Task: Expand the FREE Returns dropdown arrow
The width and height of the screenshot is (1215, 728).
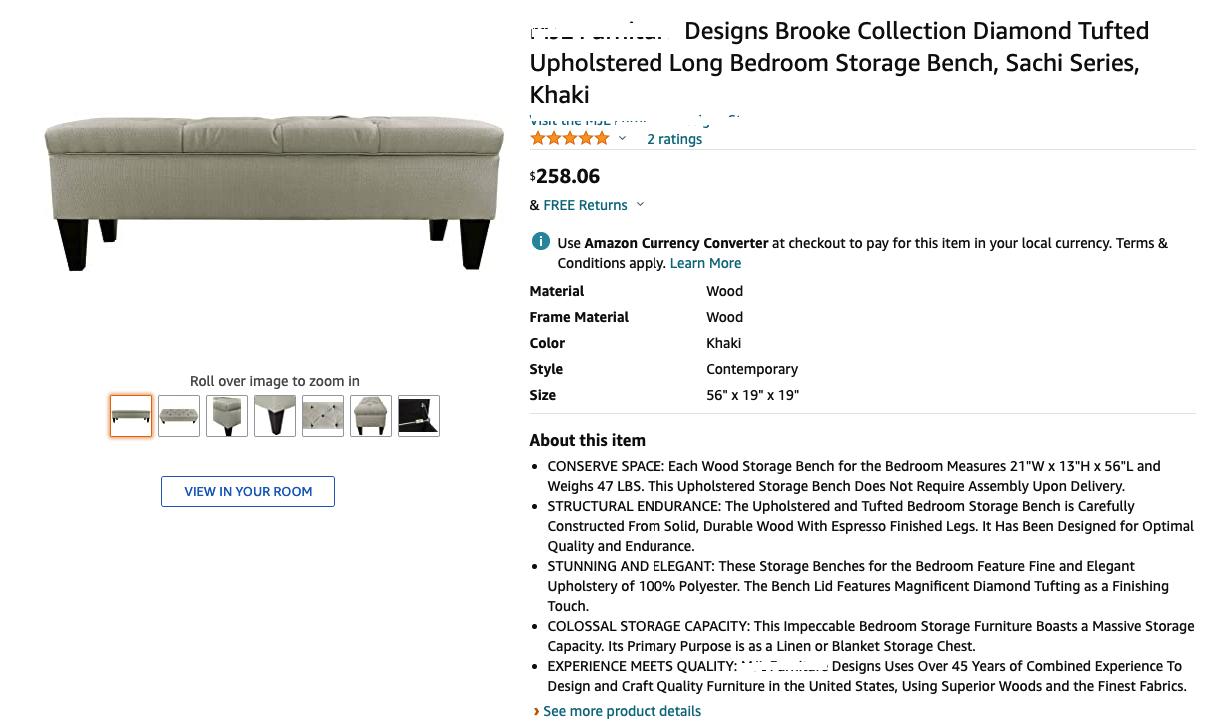Action: point(640,205)
